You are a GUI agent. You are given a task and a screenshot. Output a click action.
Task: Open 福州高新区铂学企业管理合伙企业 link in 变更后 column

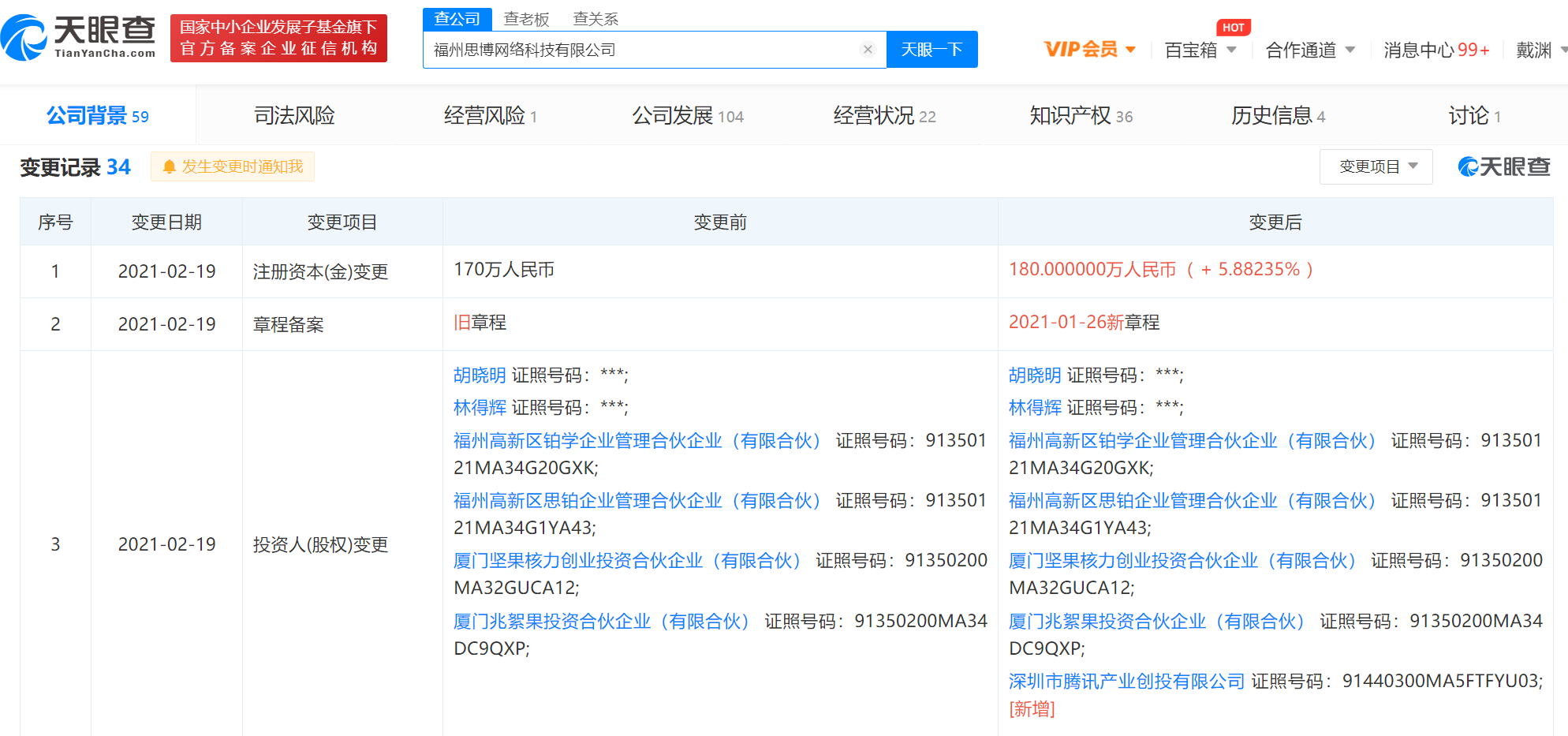pyautogui.click(x=1193, y=440)
